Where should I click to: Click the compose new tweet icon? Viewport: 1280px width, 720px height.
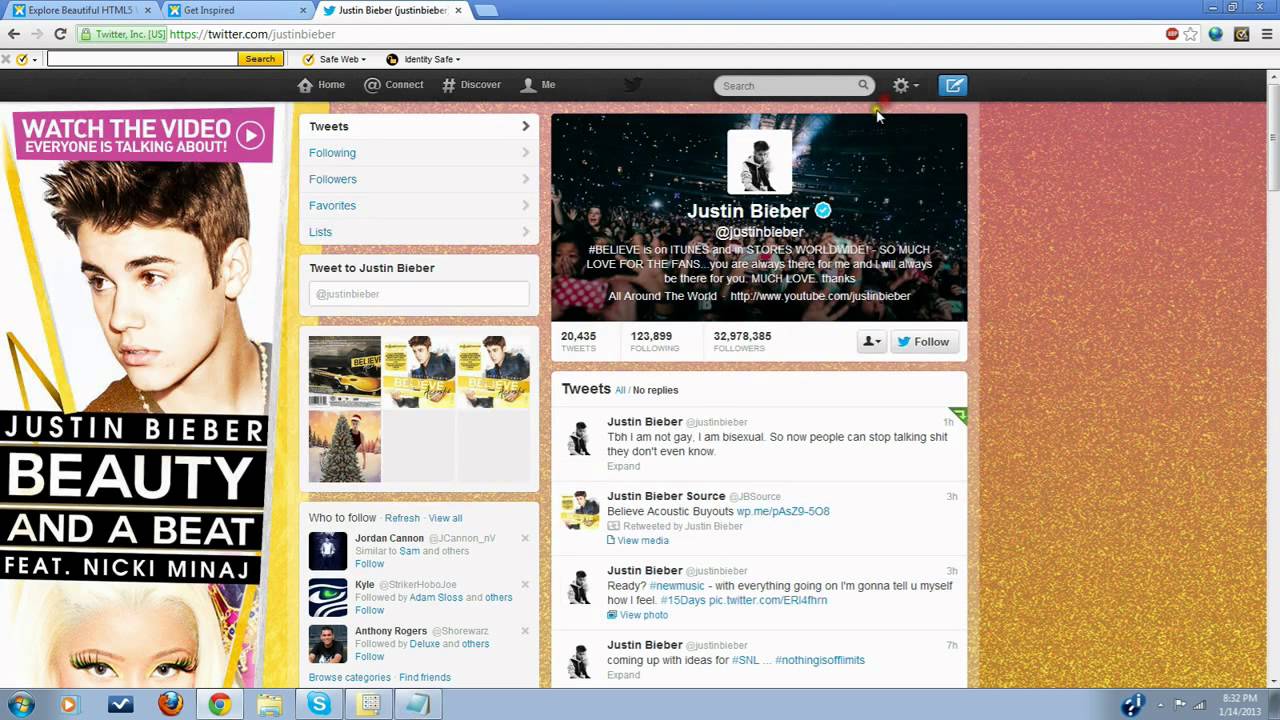pyautogui.click(x=953, y=85)
